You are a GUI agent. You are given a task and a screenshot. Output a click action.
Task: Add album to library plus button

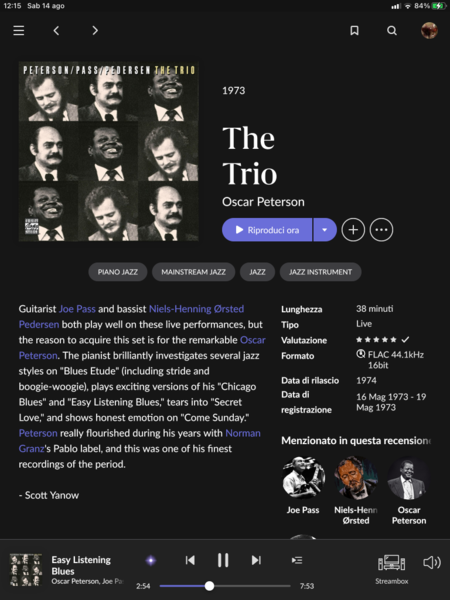point(353,230)
